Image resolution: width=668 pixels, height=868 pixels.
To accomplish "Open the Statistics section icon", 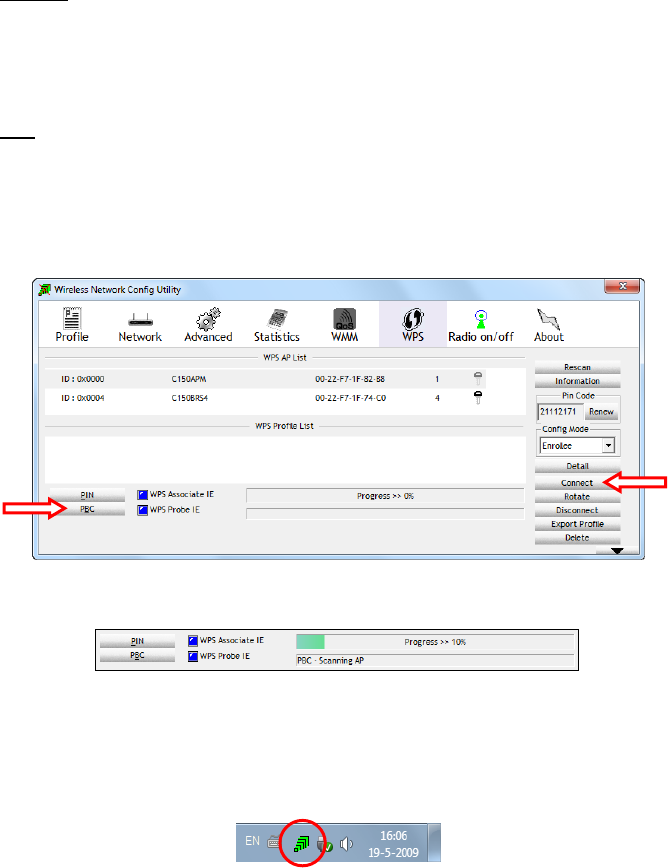I will coord(277,325).
